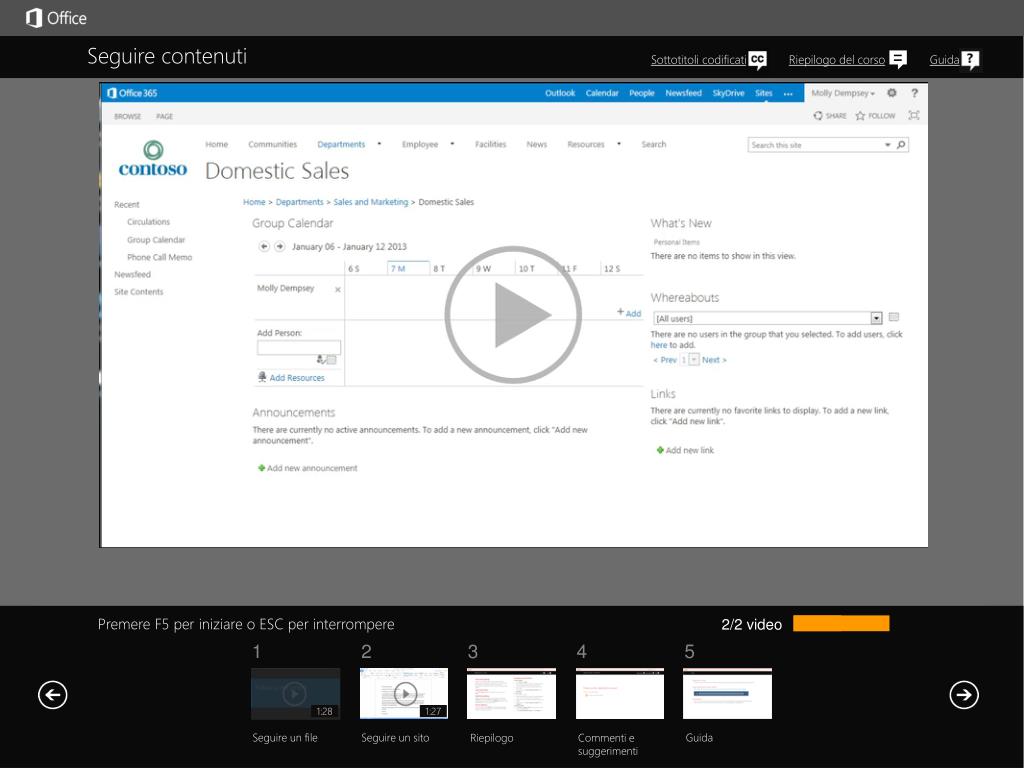Click Departments in the site navigation

[341, 144]
